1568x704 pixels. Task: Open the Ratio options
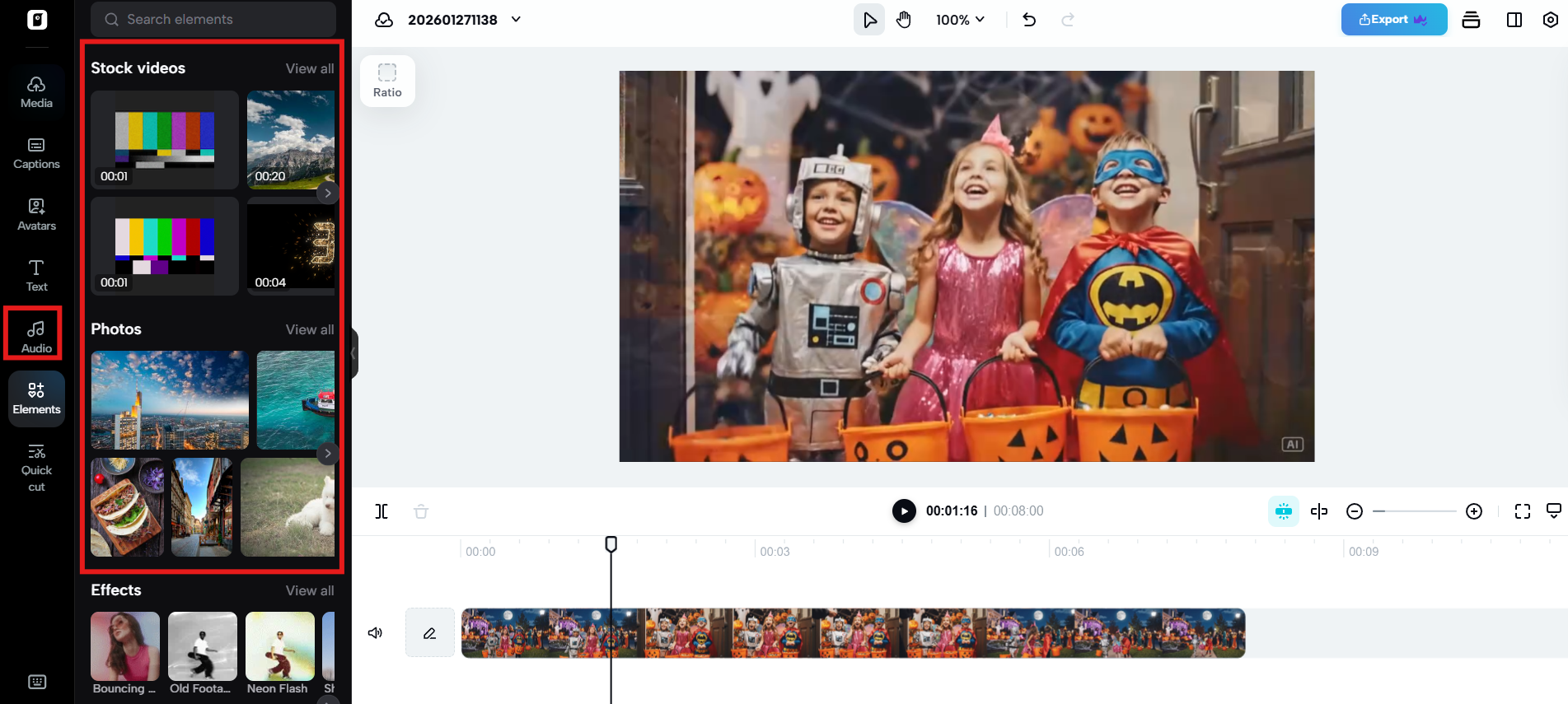pyautogui.click(x=387, y=81)
